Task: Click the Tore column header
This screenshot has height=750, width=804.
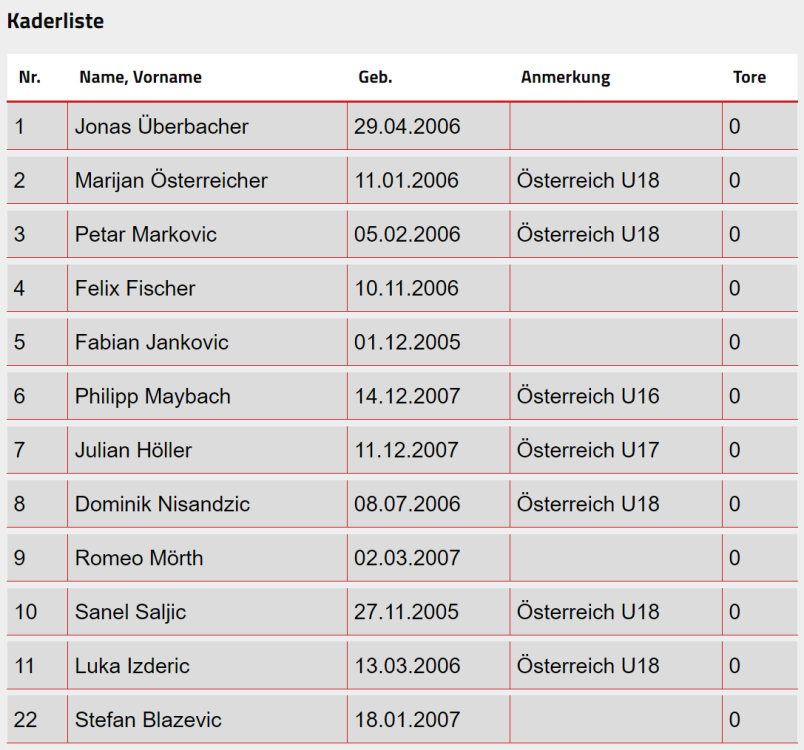Action: [749, 77]
